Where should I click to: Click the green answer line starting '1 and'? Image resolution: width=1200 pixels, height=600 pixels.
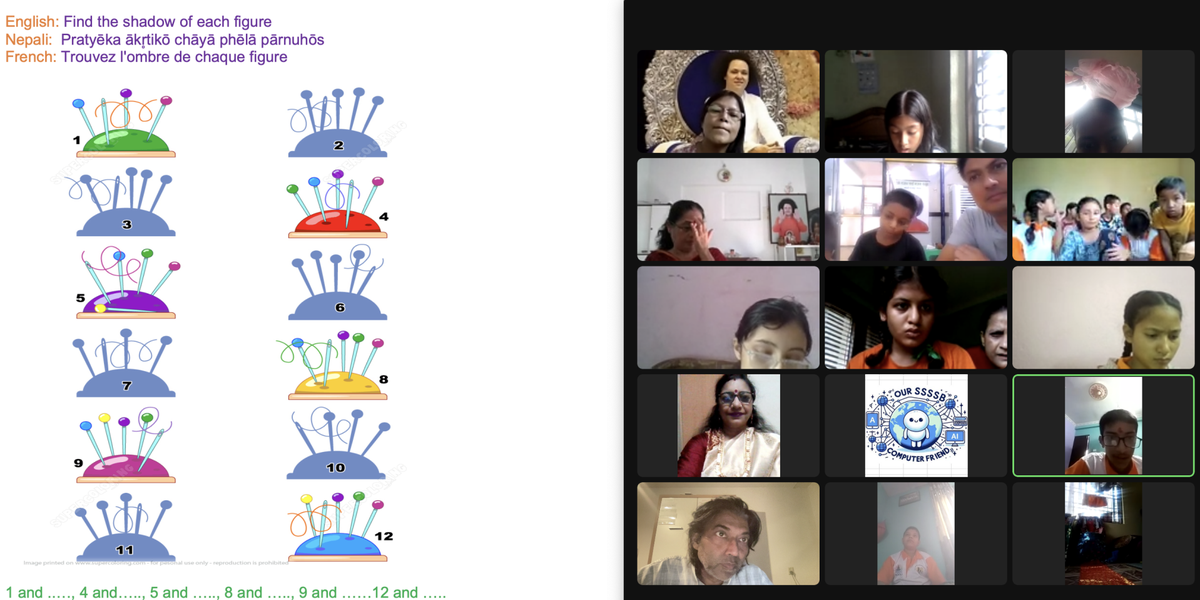click(226, 592)
